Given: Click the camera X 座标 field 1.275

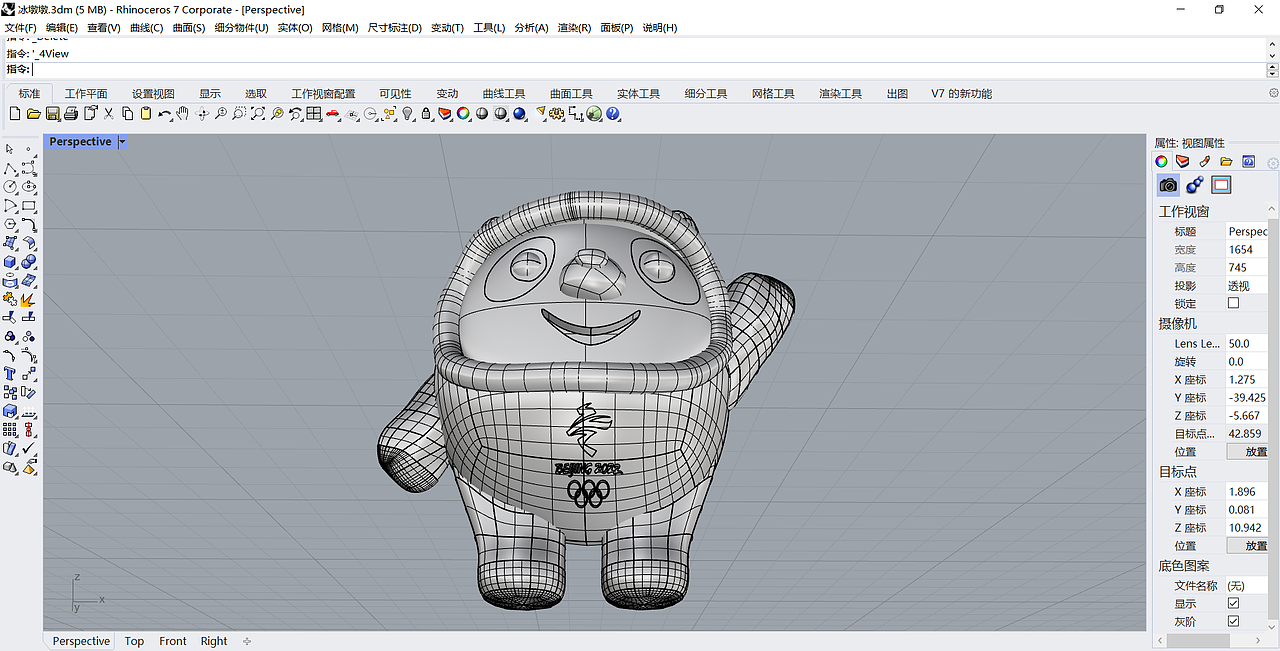Looking at the screenshot, I should tap(1247, 380).
